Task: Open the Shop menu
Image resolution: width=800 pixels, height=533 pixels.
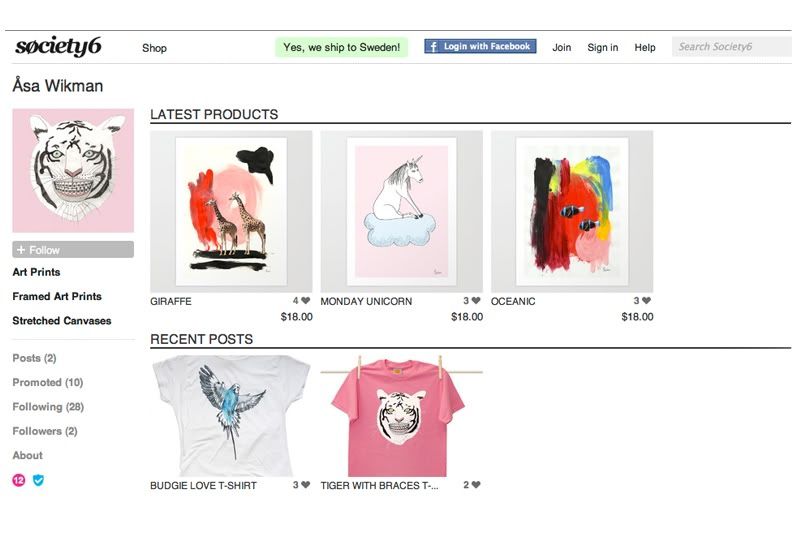Action: 154,48
